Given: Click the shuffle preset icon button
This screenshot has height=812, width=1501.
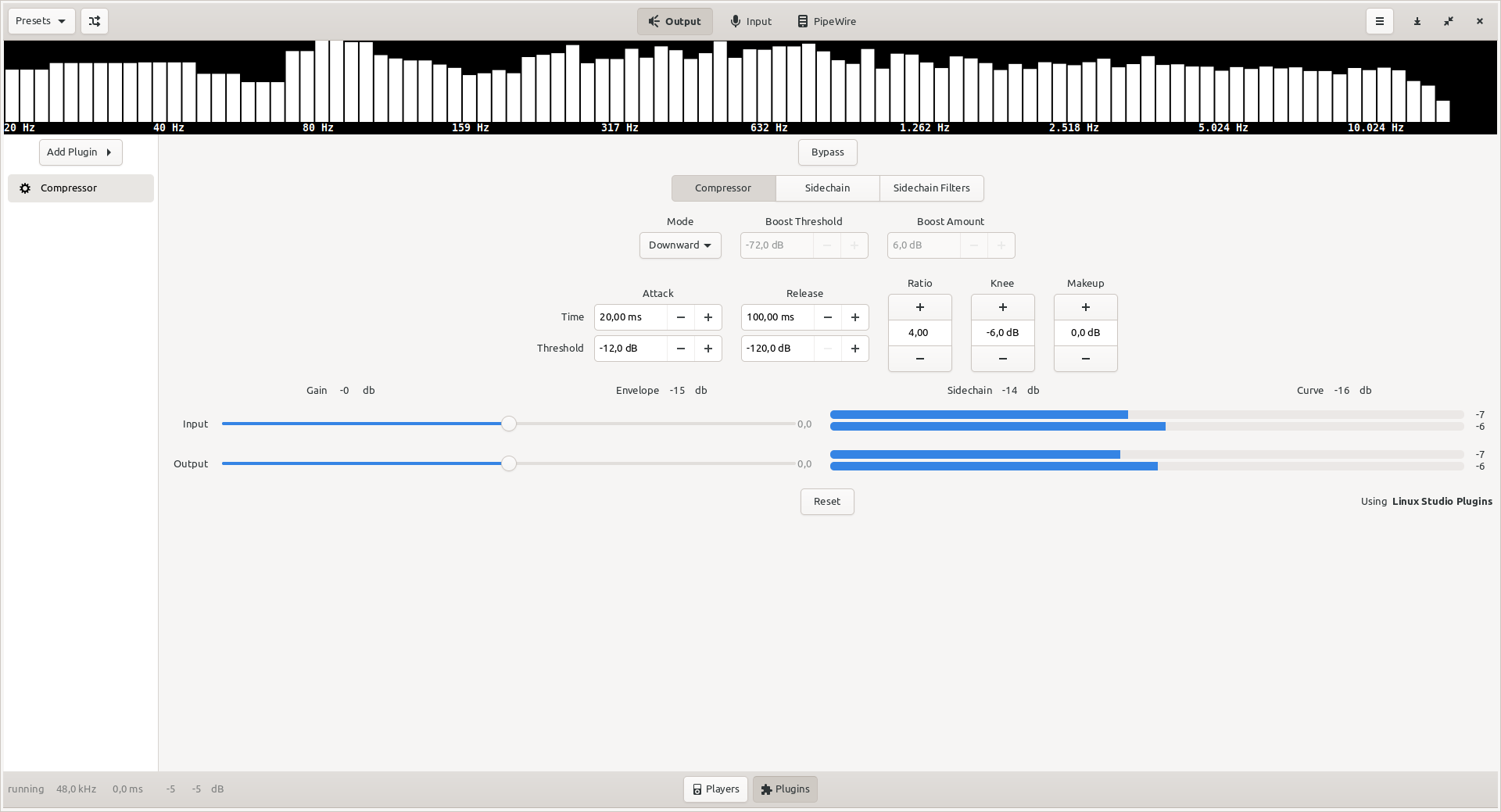Looking at the screenshot, I should click(95, 21).
